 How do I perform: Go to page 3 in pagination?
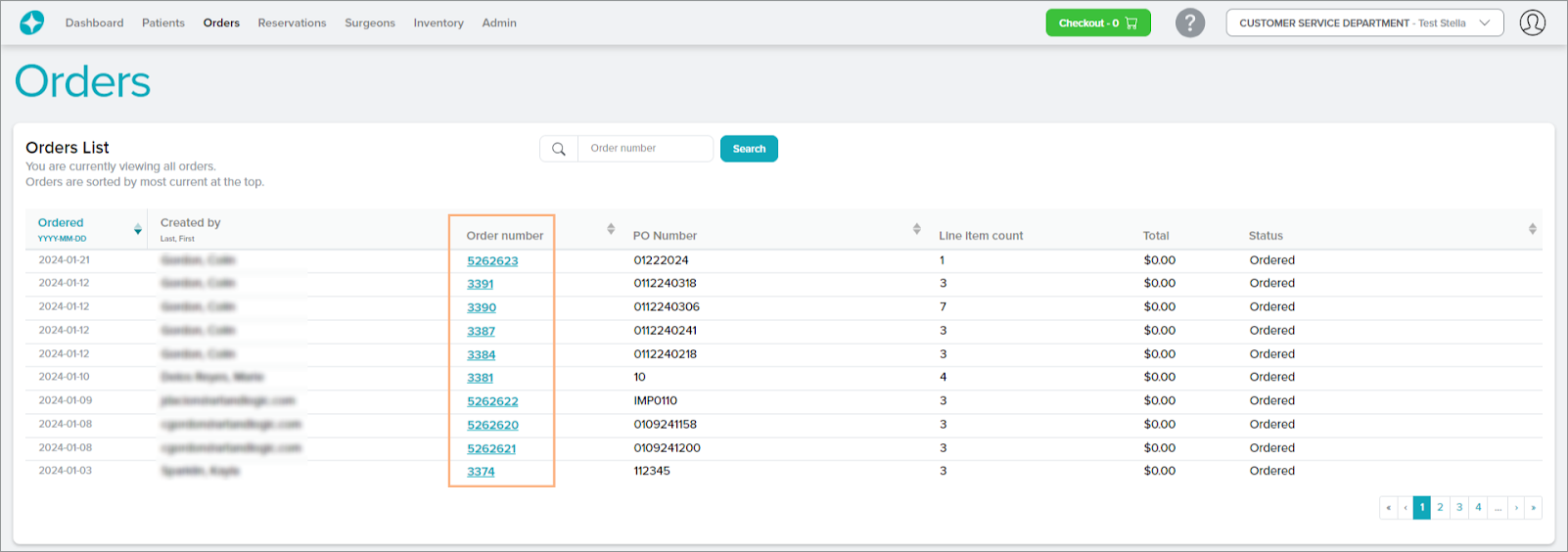[1459, 507]
